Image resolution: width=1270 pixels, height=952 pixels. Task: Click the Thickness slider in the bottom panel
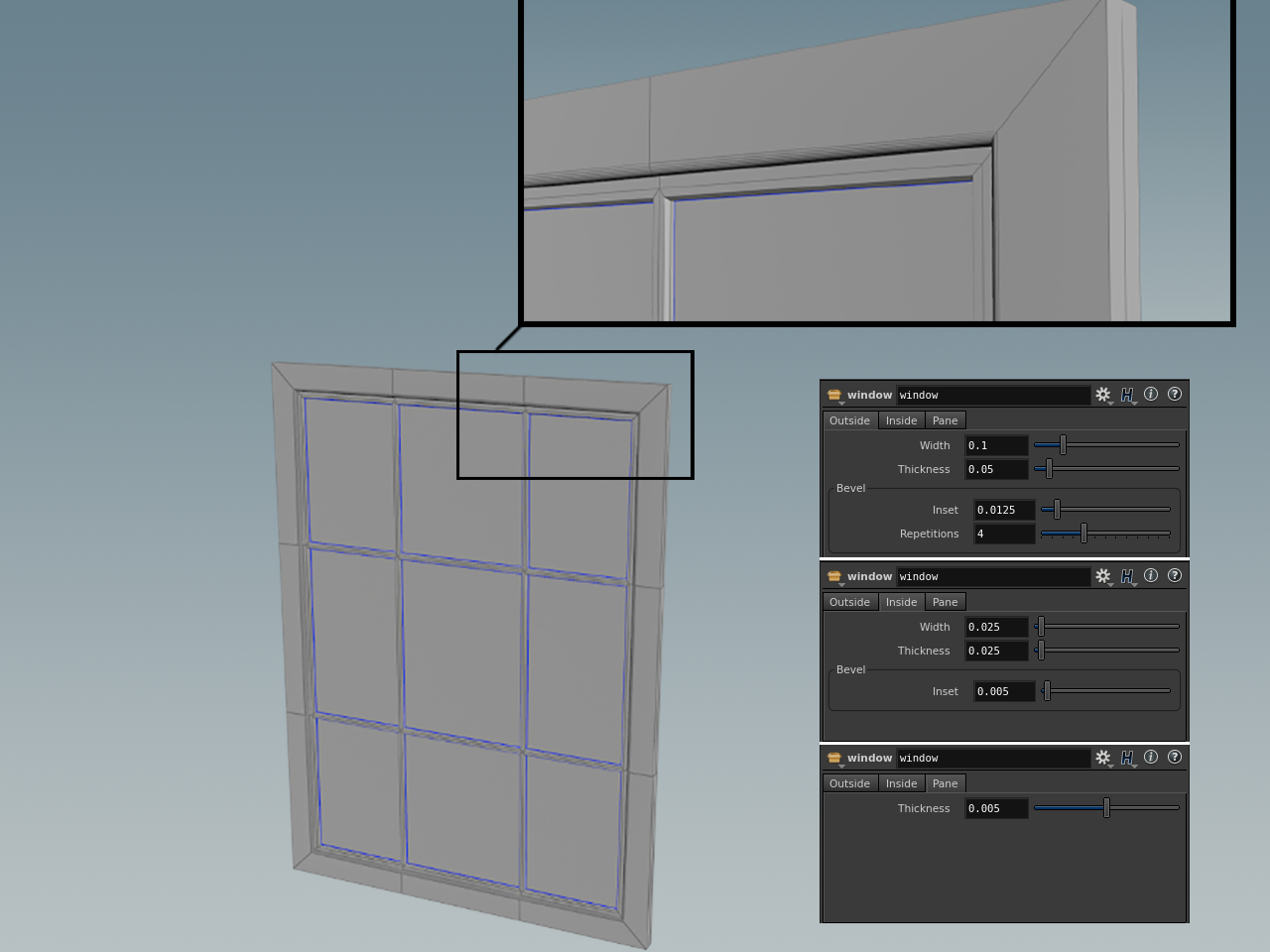click(x=1106, y=808)
